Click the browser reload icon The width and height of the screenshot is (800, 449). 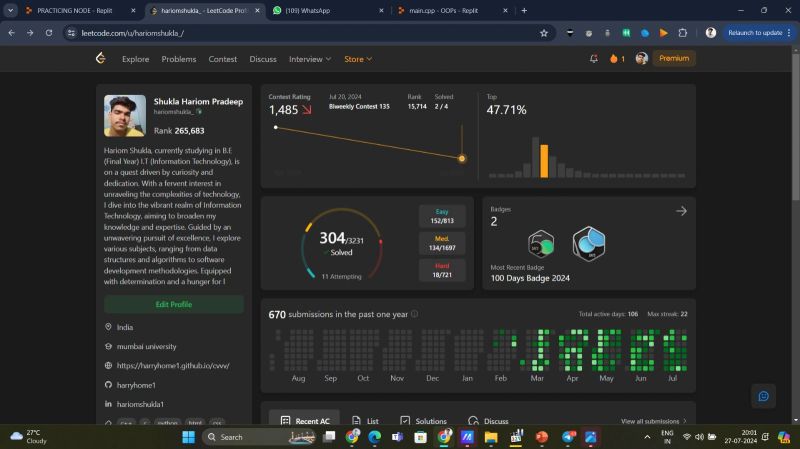point(48,33)
